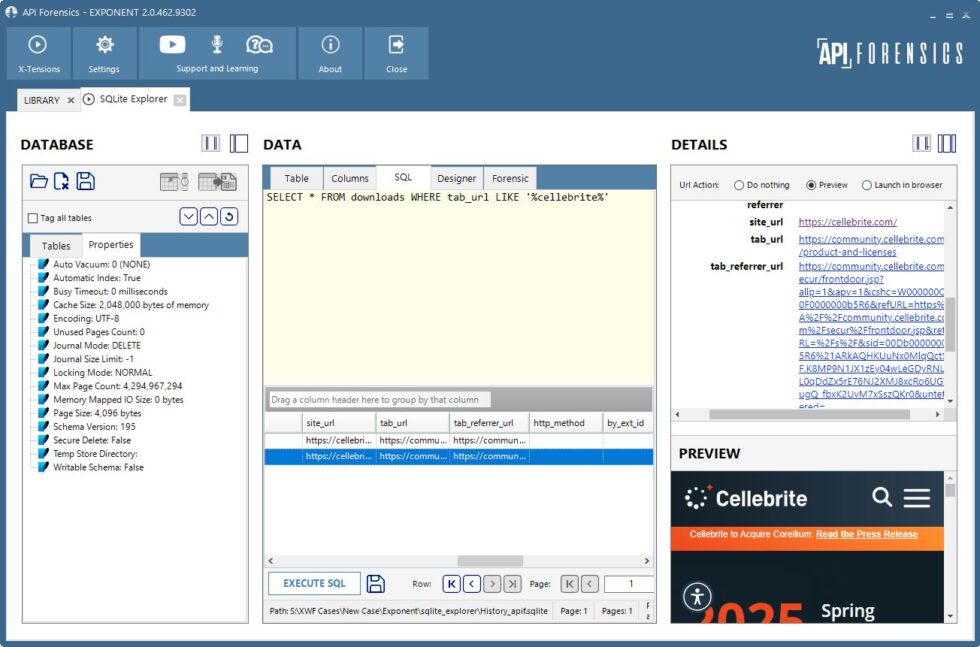Image resolution: width=980 pixels, height=647 pixels.
Task: Save the database with the save icon
Action: coord(86,182)
